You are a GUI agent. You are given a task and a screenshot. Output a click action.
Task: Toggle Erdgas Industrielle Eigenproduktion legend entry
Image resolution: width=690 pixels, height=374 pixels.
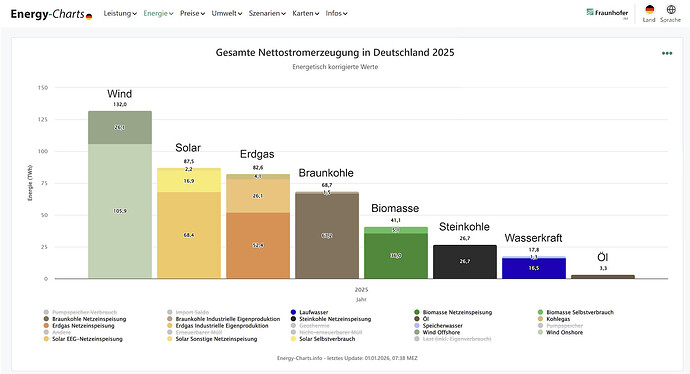[218, 326]
